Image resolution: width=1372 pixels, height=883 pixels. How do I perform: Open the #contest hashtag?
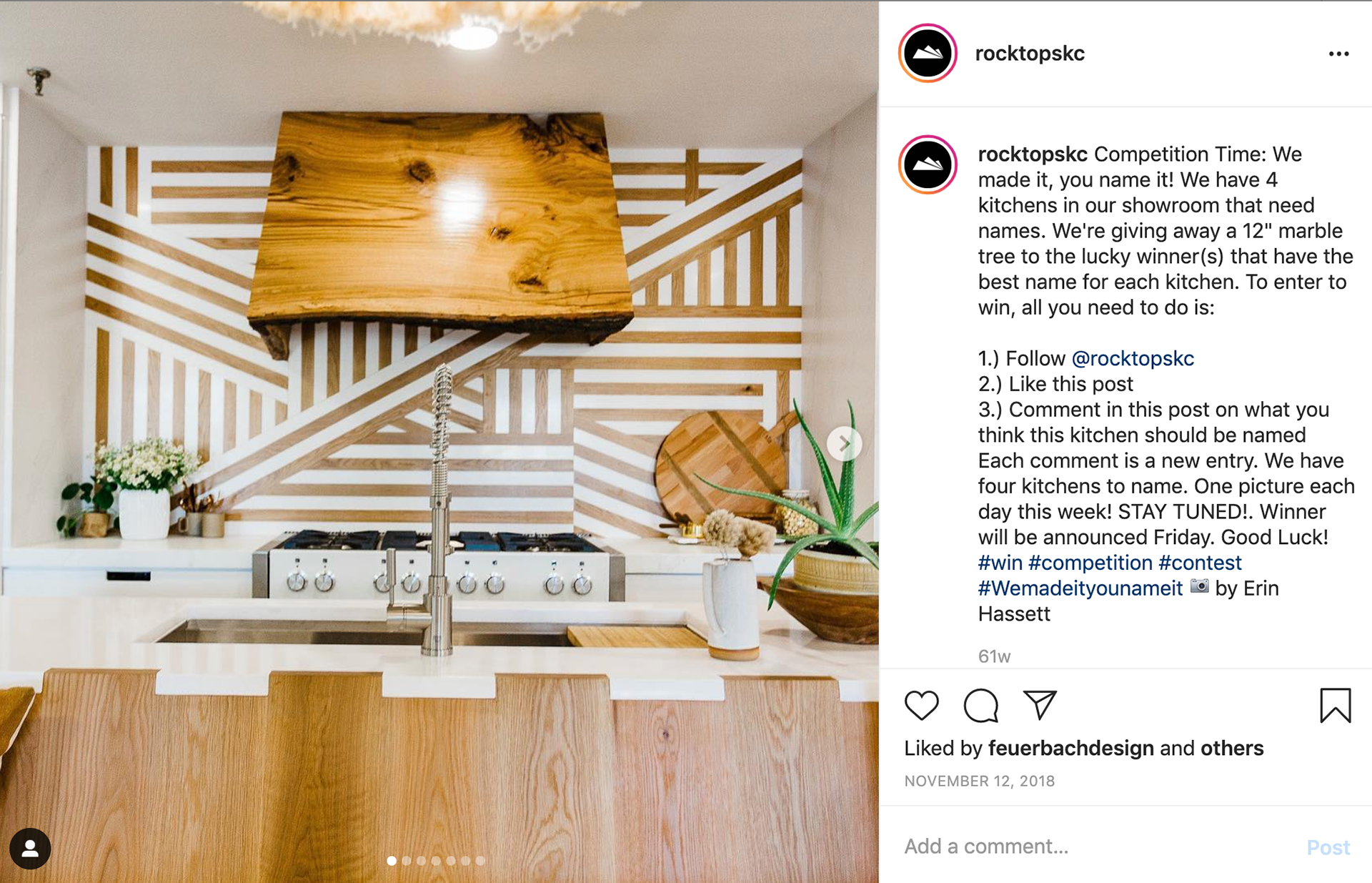point(1200,563)
